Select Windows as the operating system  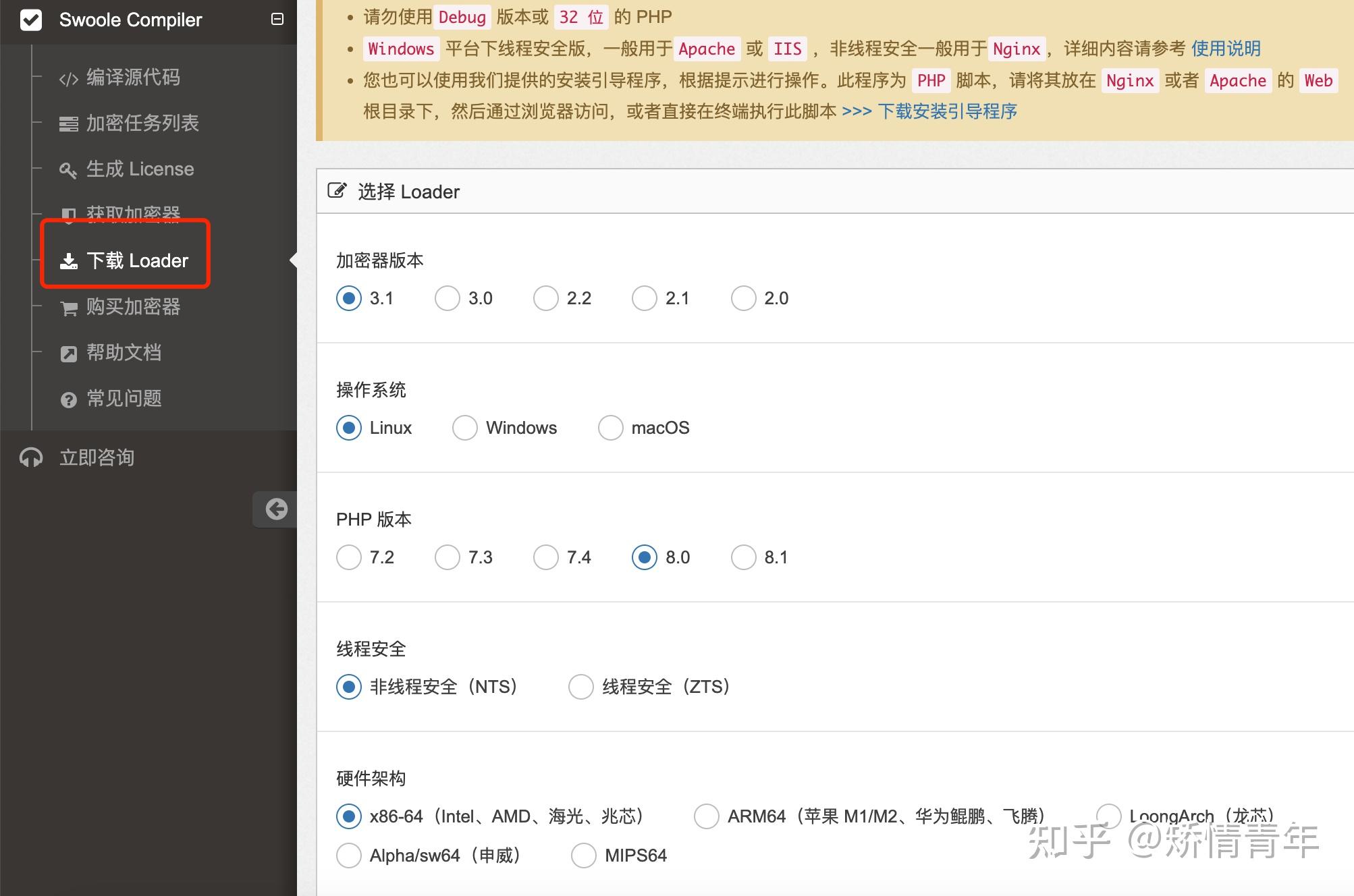pyautogui.click(x=464, y=427)
